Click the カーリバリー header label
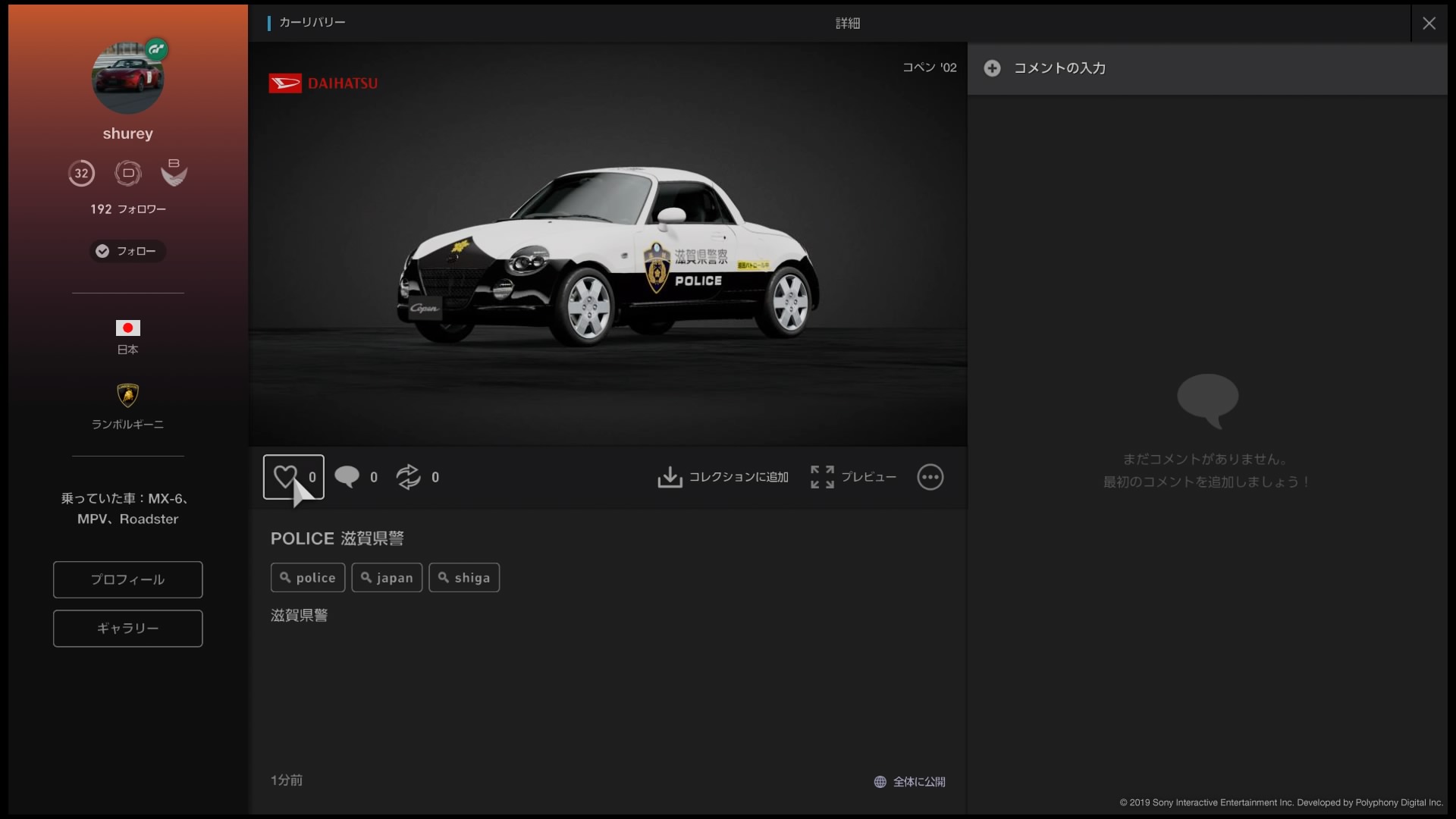This screenshot has width=1456, height=819. click(312, 23)
